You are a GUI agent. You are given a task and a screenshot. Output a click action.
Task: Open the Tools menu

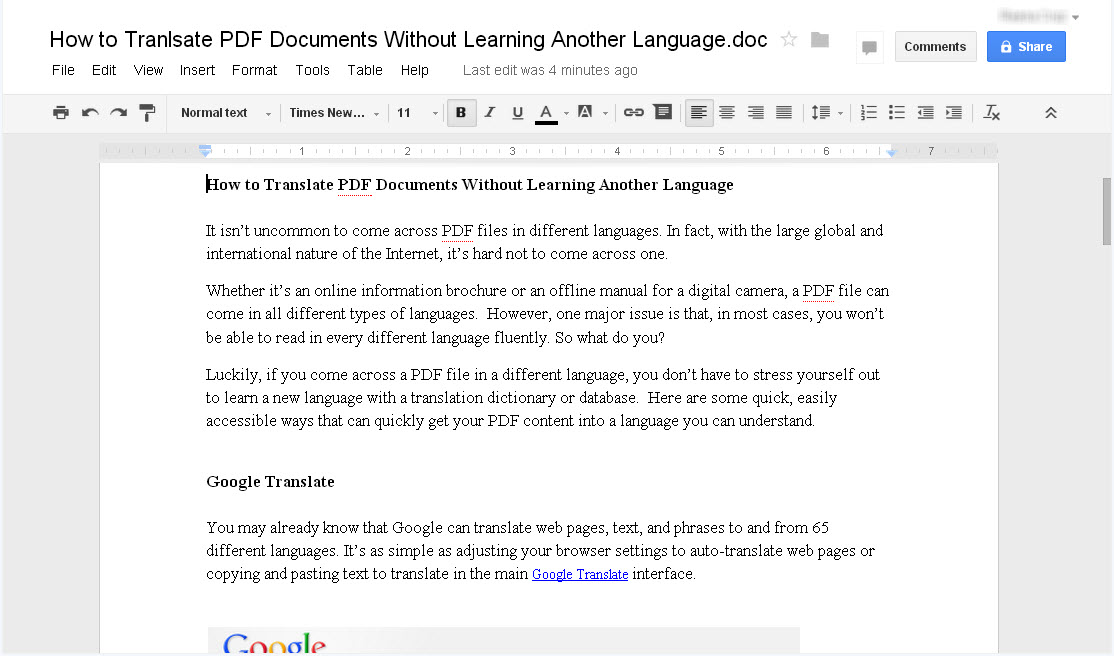tap(312, 70)
